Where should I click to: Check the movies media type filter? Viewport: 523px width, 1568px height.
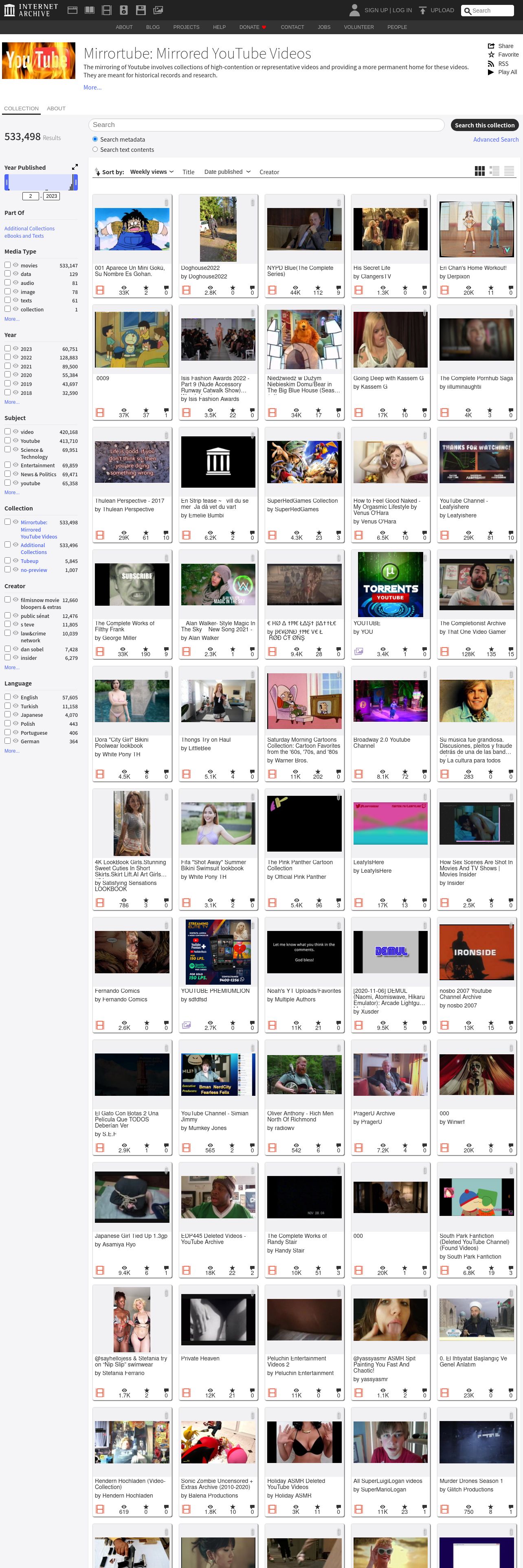pos(7,265)
